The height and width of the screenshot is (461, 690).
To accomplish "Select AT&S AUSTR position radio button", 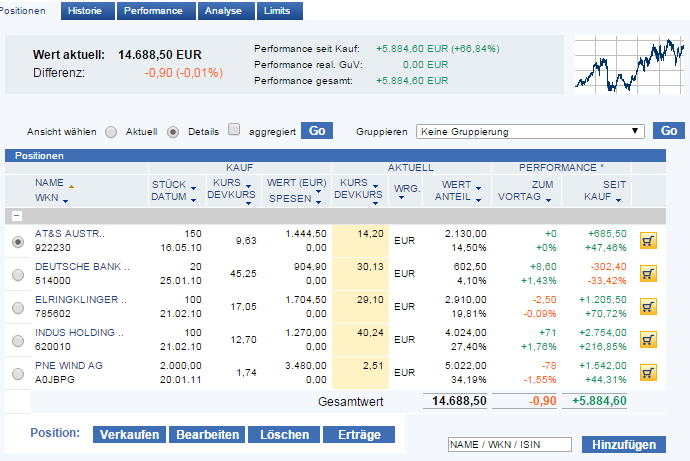I will 18,242.
